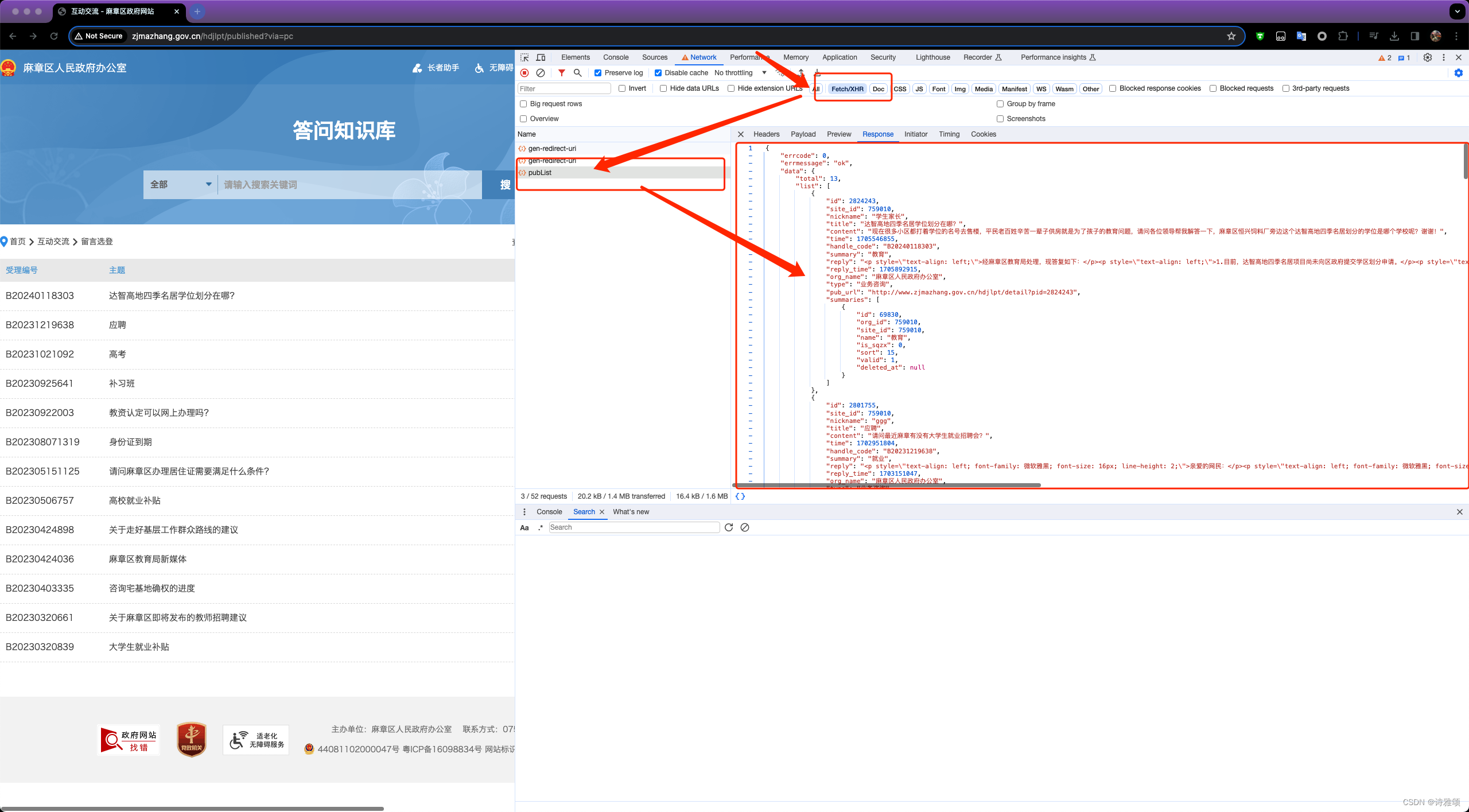This screenshot has width=1469, height=812.
Task: Open the 高校就业补贴 entry
Action: tap(135, 501)
